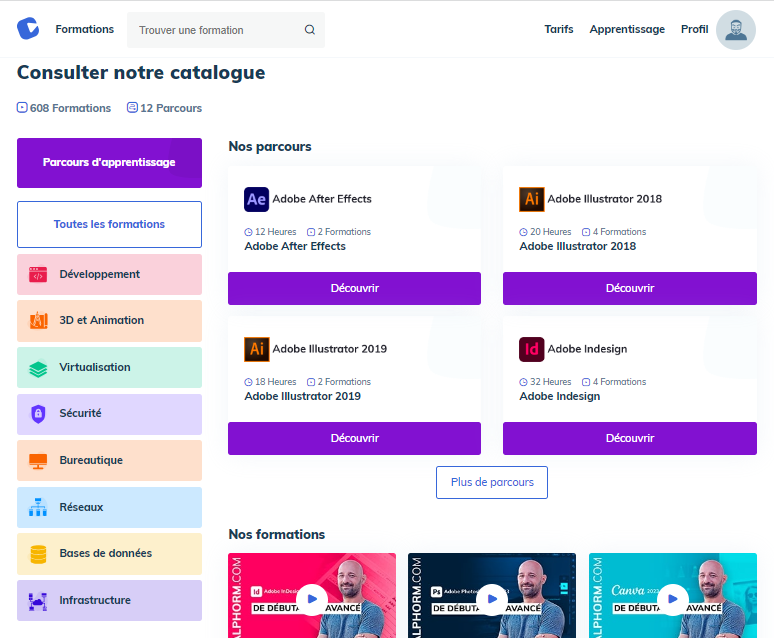Viewport: 774px width, 638px height.
Task: Click the Infrastructure cloud icon
Action: 38,601
